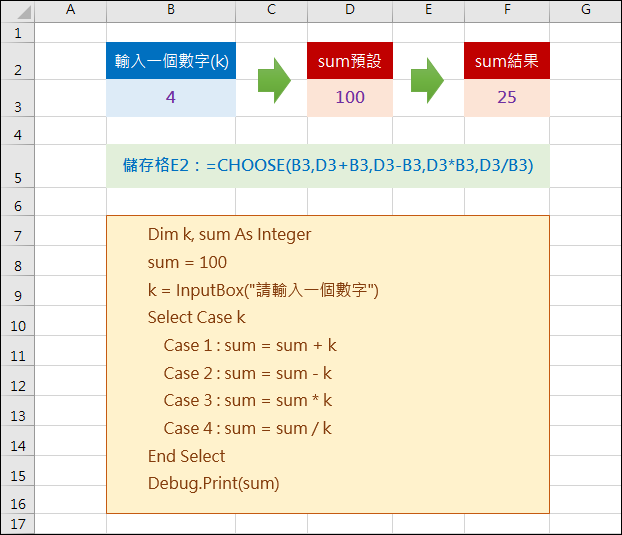
Task: Click the 'End Select' code line
Action: pos(186,456)
